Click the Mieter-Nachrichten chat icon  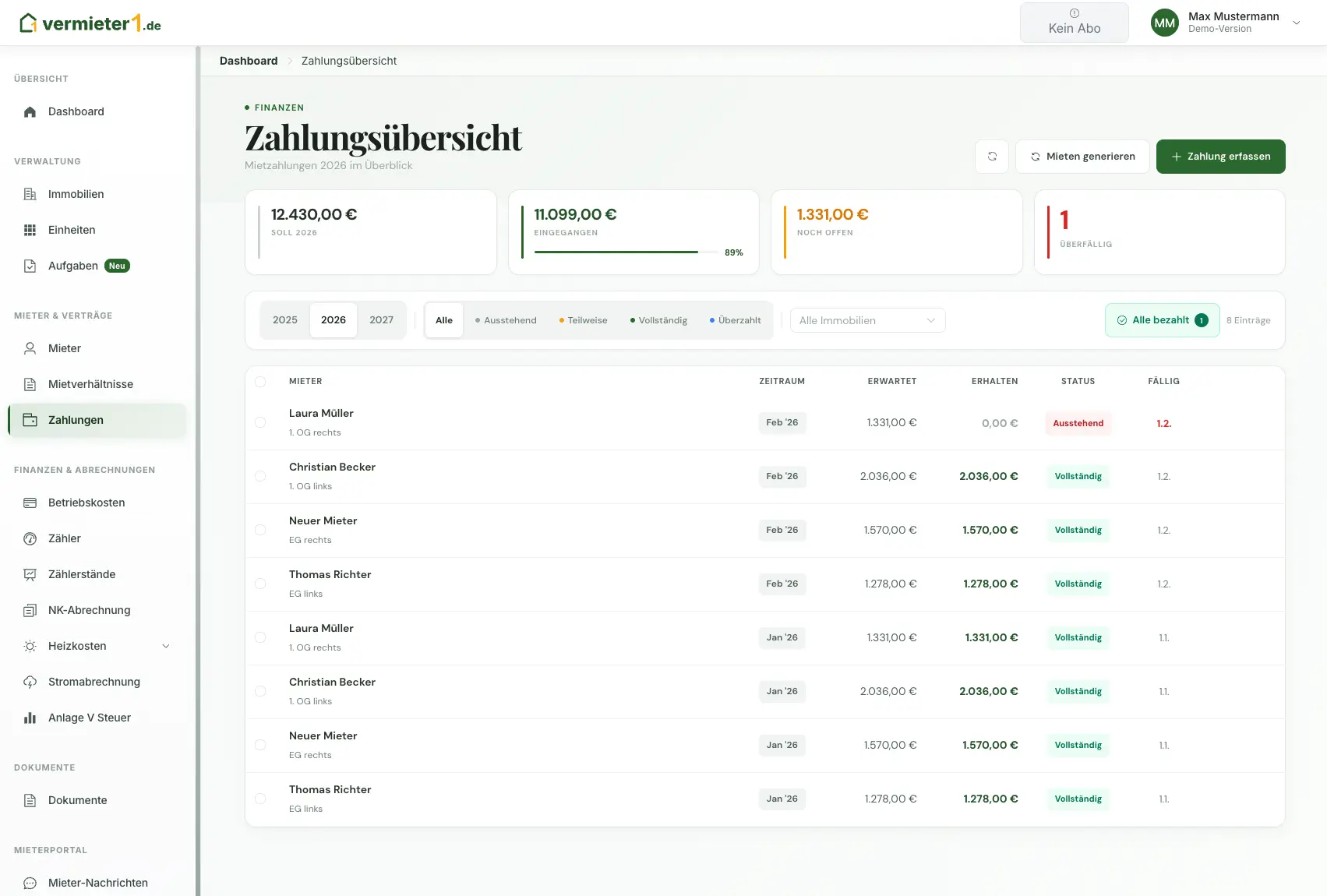click(x=30, y=883)
